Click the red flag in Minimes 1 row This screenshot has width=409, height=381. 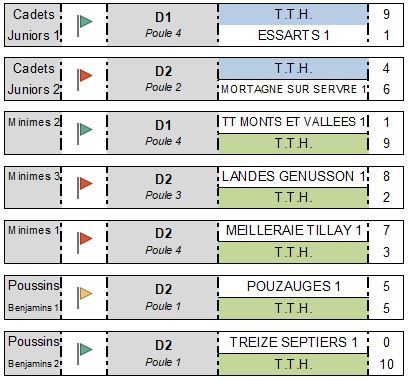[x=85, y=242]
